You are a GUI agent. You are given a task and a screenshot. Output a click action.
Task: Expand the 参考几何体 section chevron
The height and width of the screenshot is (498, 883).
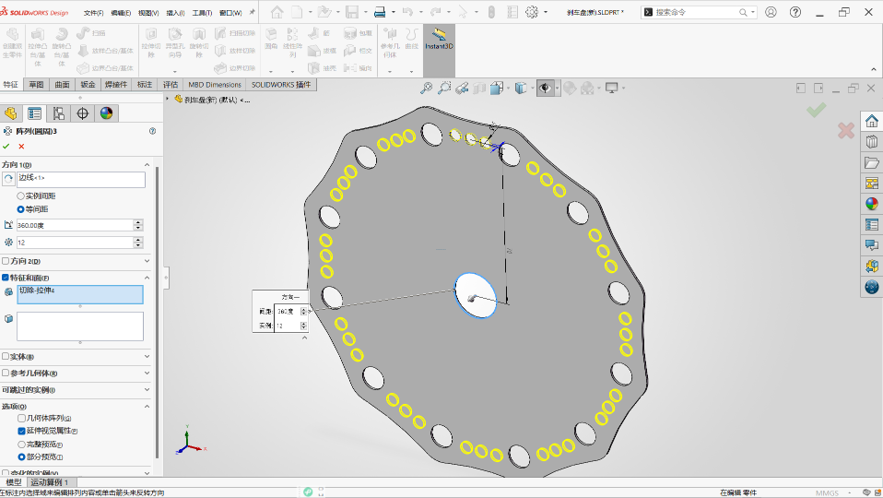147,373
